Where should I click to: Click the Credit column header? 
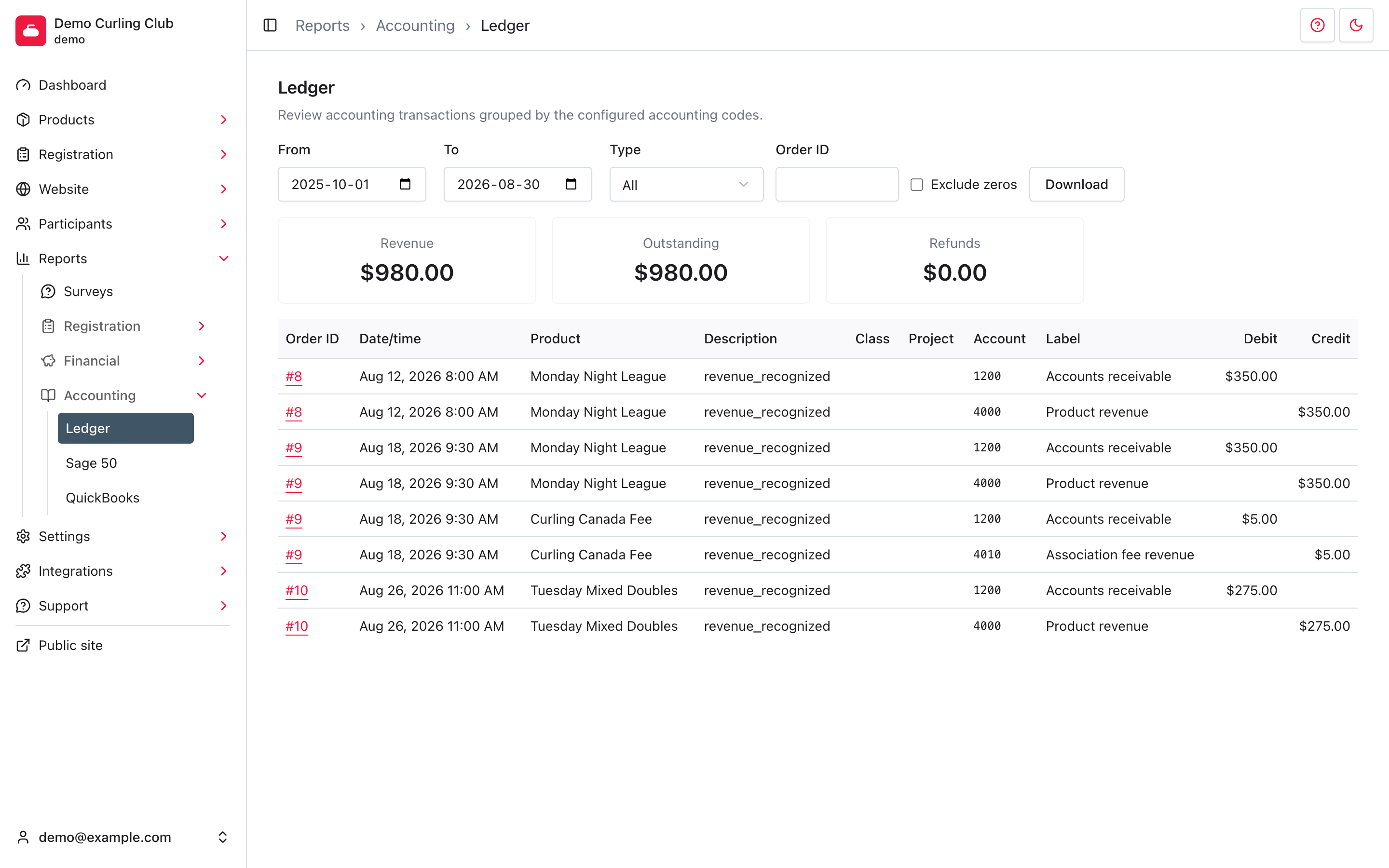(x=1331, y=339)
